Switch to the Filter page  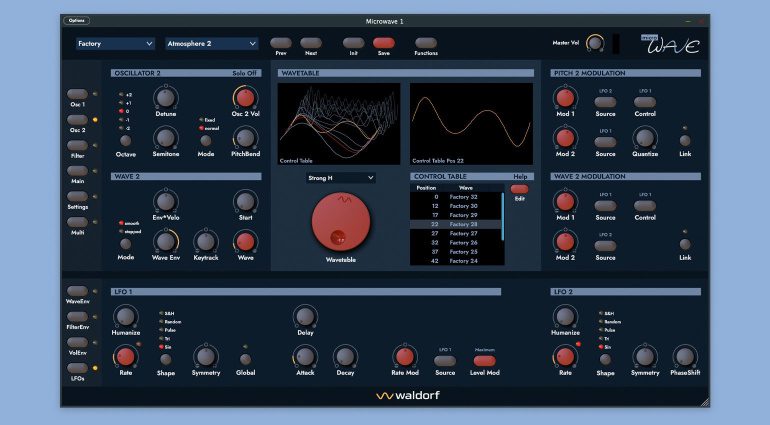click(x=78, y=145)
